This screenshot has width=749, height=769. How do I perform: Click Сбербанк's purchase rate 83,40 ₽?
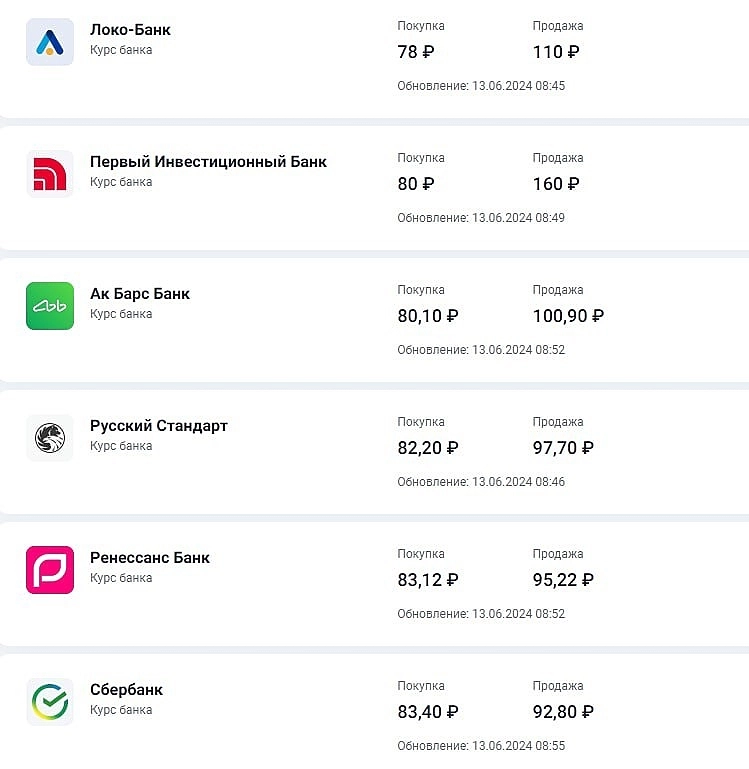point(428,712)
